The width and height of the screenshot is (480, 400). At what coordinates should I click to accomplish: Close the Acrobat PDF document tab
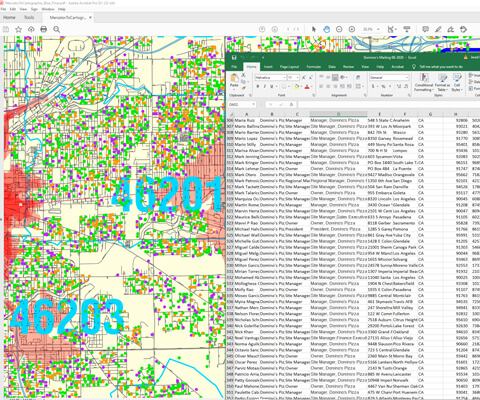(x=90, y=17)
